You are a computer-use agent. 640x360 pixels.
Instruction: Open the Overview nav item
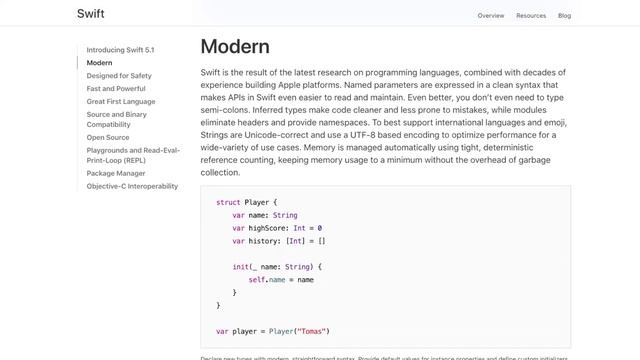point(491,16)
